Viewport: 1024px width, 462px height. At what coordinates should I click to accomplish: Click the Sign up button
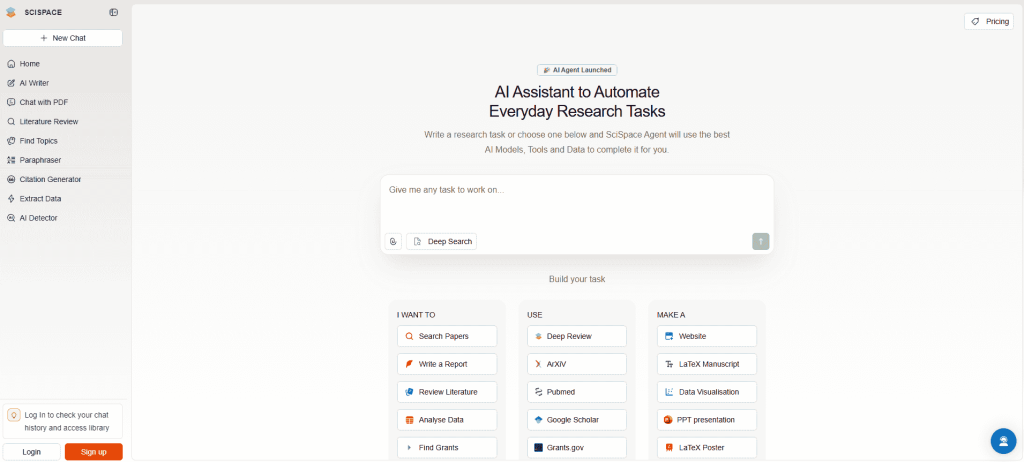[x=93, y=452]
